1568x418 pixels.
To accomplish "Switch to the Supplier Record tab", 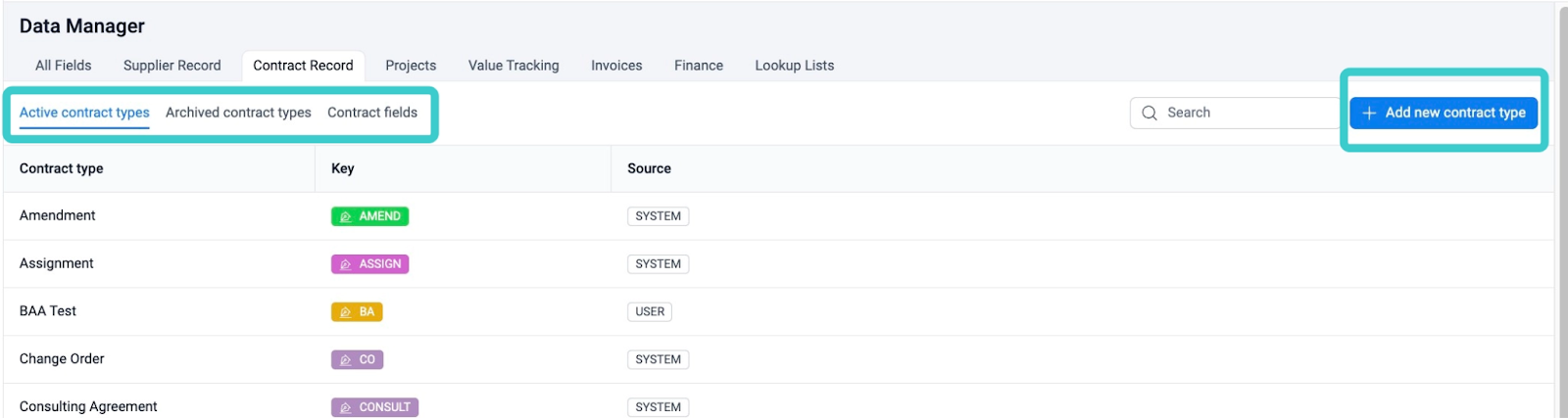I will pos(172,66).
